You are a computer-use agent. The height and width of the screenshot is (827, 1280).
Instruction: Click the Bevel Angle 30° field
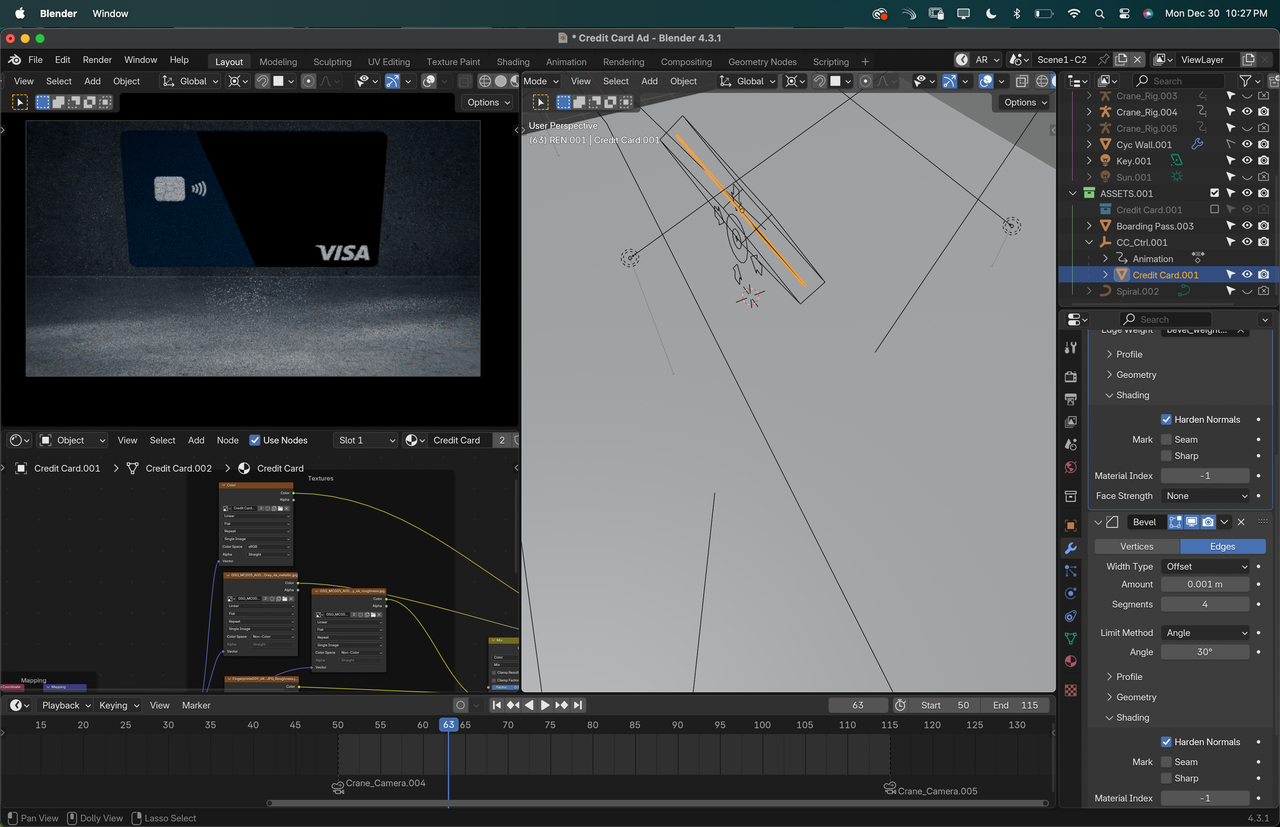1206,652
